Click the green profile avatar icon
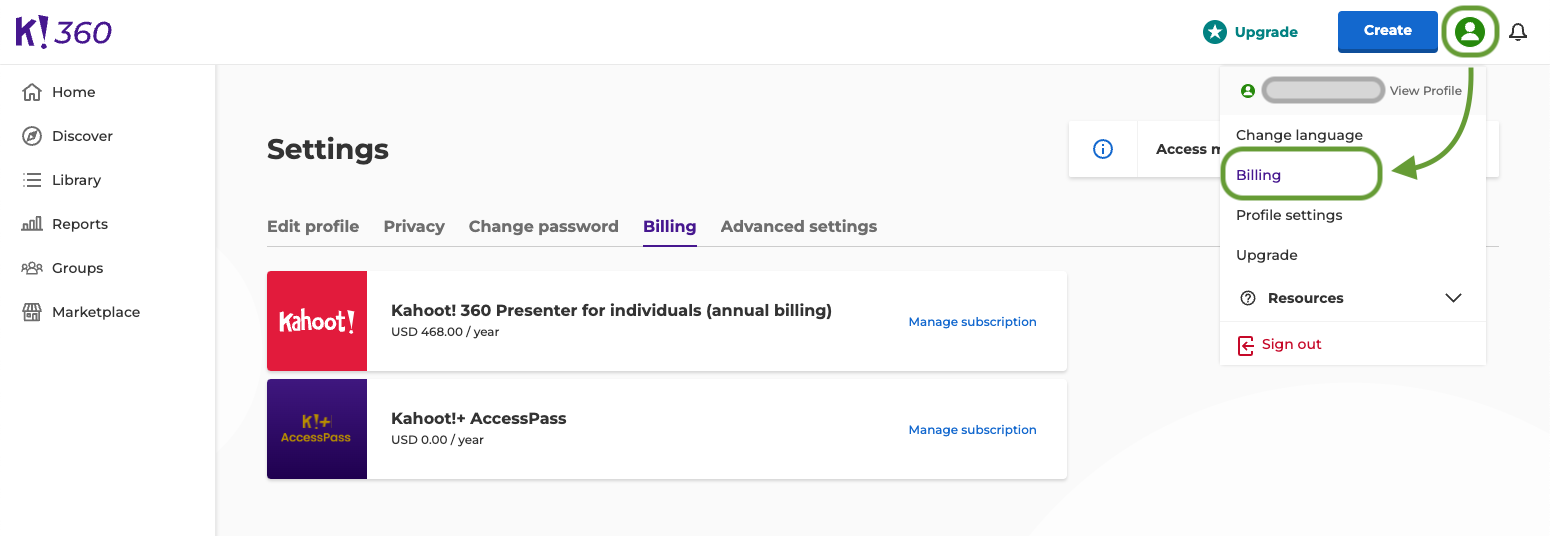1550x536 pixels. [x=1469, y=32]
